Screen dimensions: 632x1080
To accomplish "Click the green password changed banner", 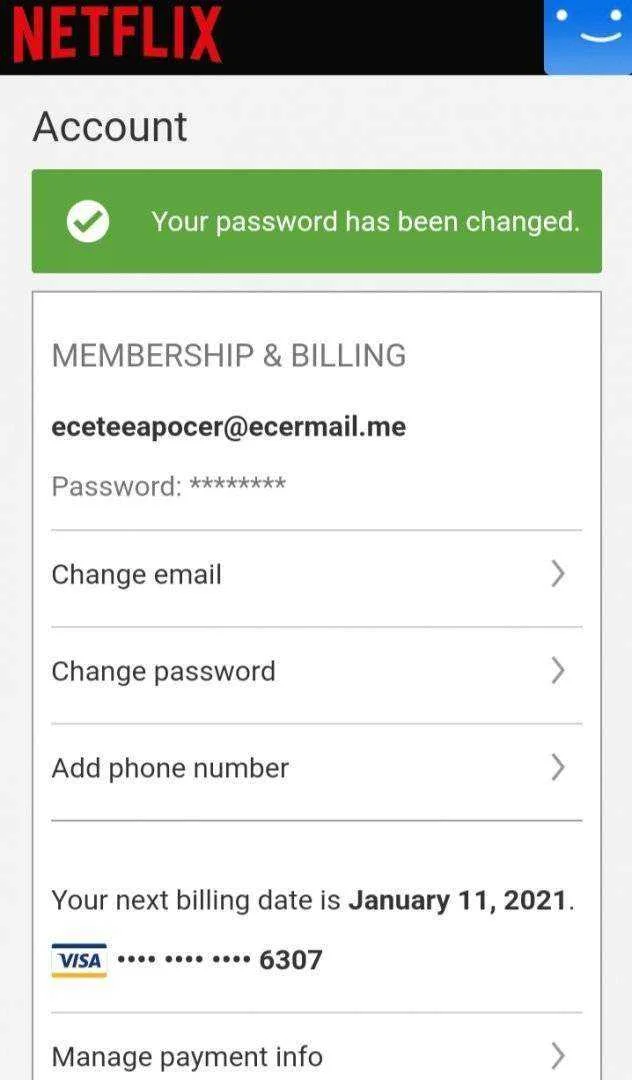I will [317, 221].
